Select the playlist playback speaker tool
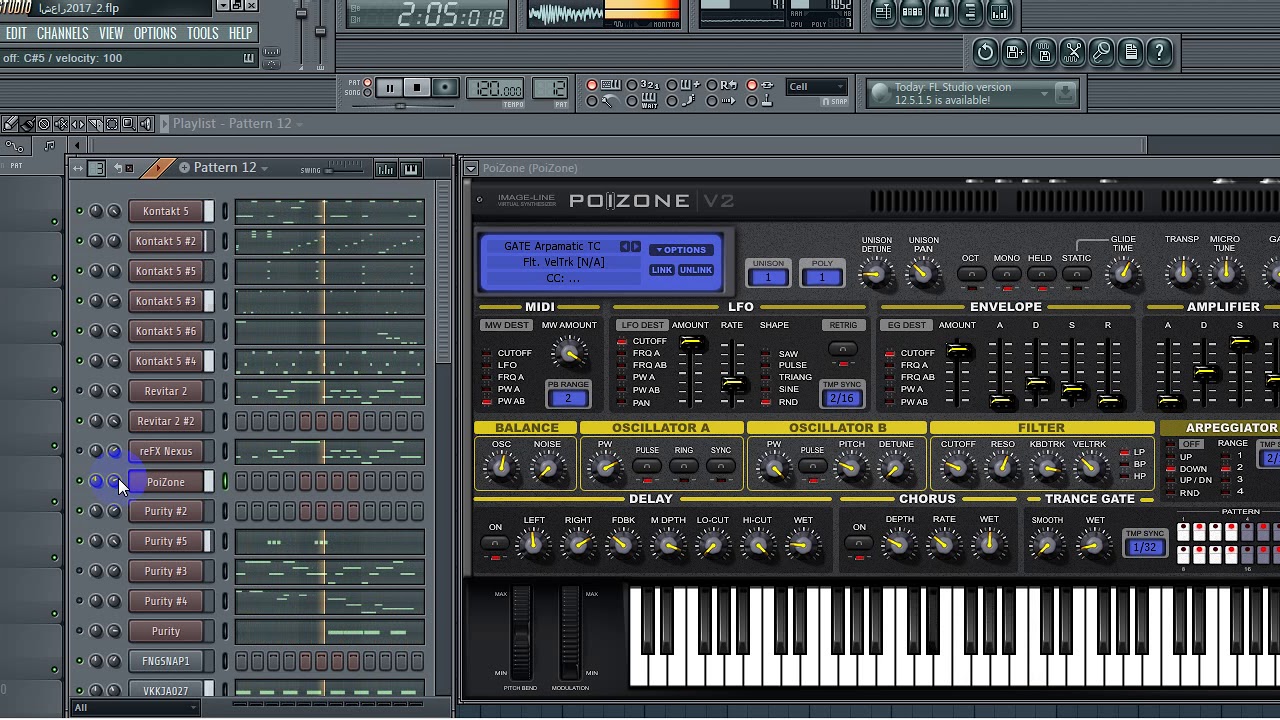This screenshot has width=1280, height=720. click(146, 124)
